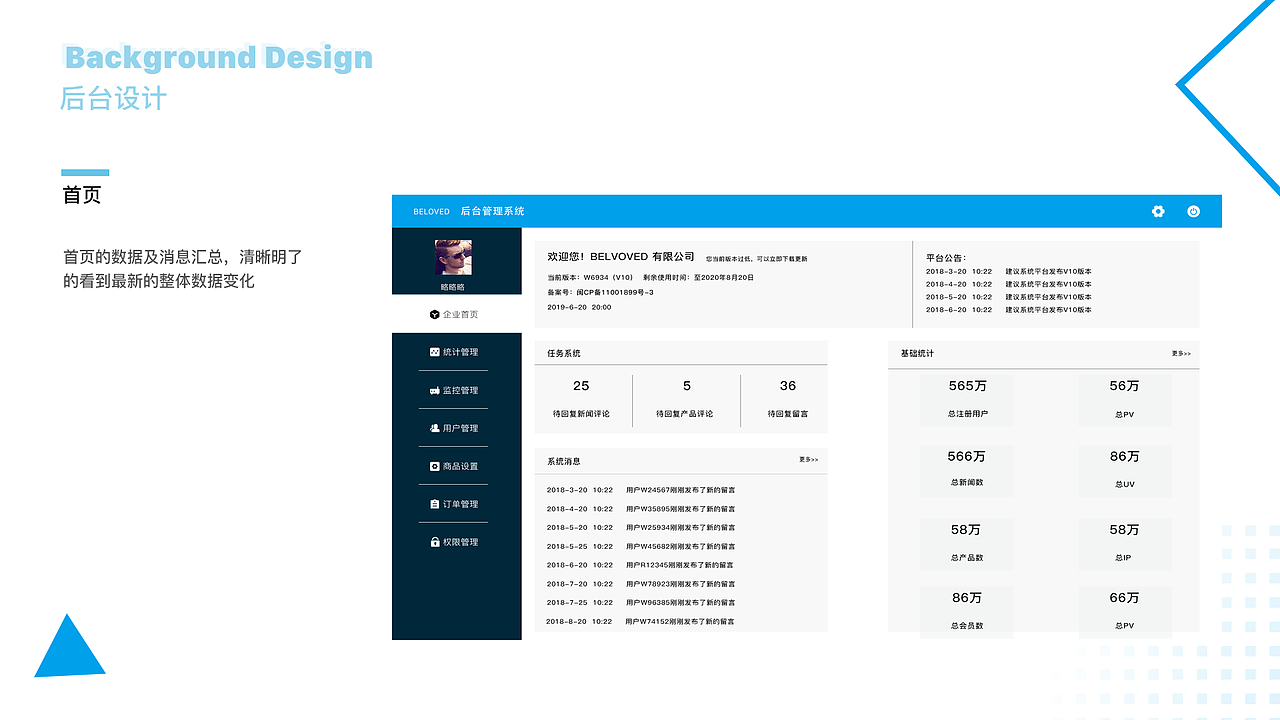Screen dimensions: 1280x720
Task: Open message from 用户W96385
Action: tap(640, 603)
